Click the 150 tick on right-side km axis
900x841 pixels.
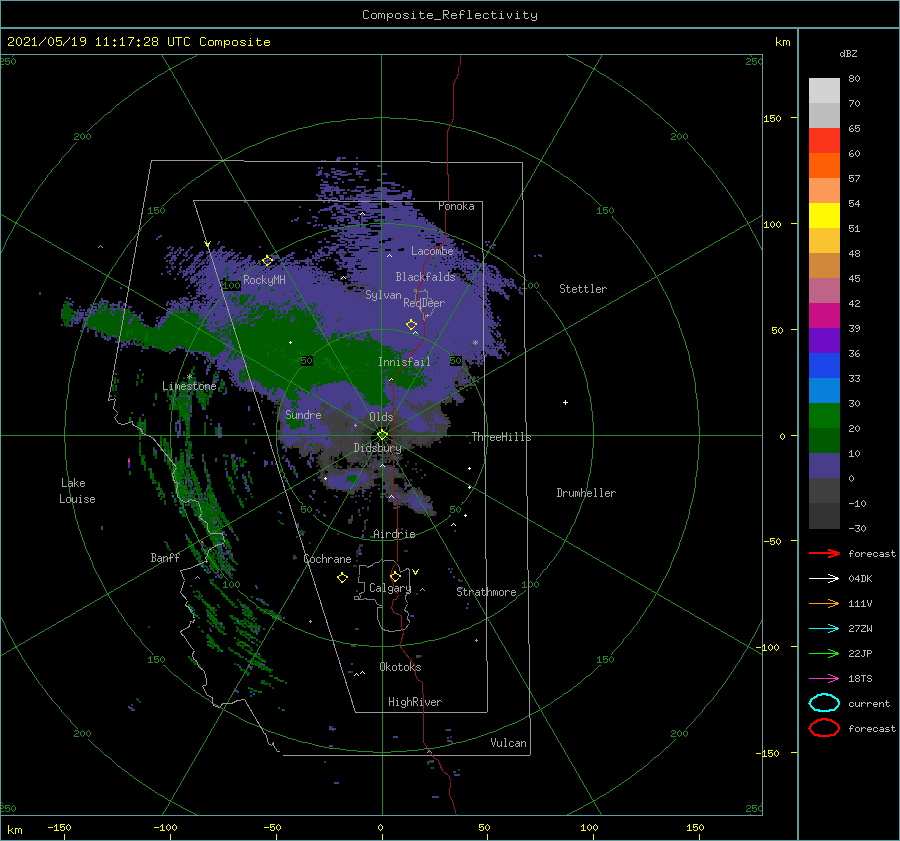click(x=772, y=118)
